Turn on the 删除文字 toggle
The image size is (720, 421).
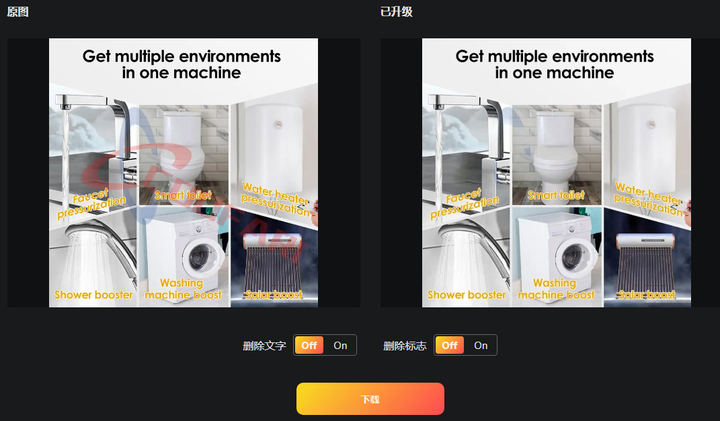[340, 345]
